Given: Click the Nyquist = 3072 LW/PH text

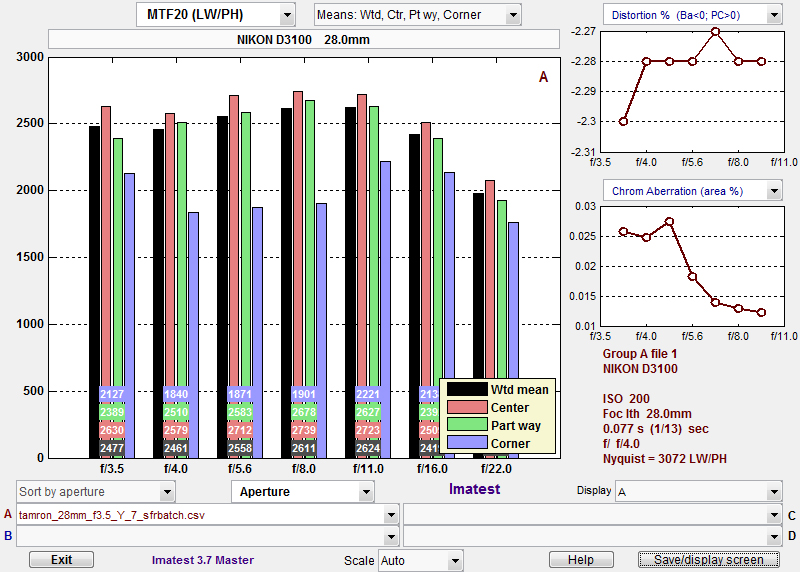Looking at the screenshot, I should click(665, 459).
